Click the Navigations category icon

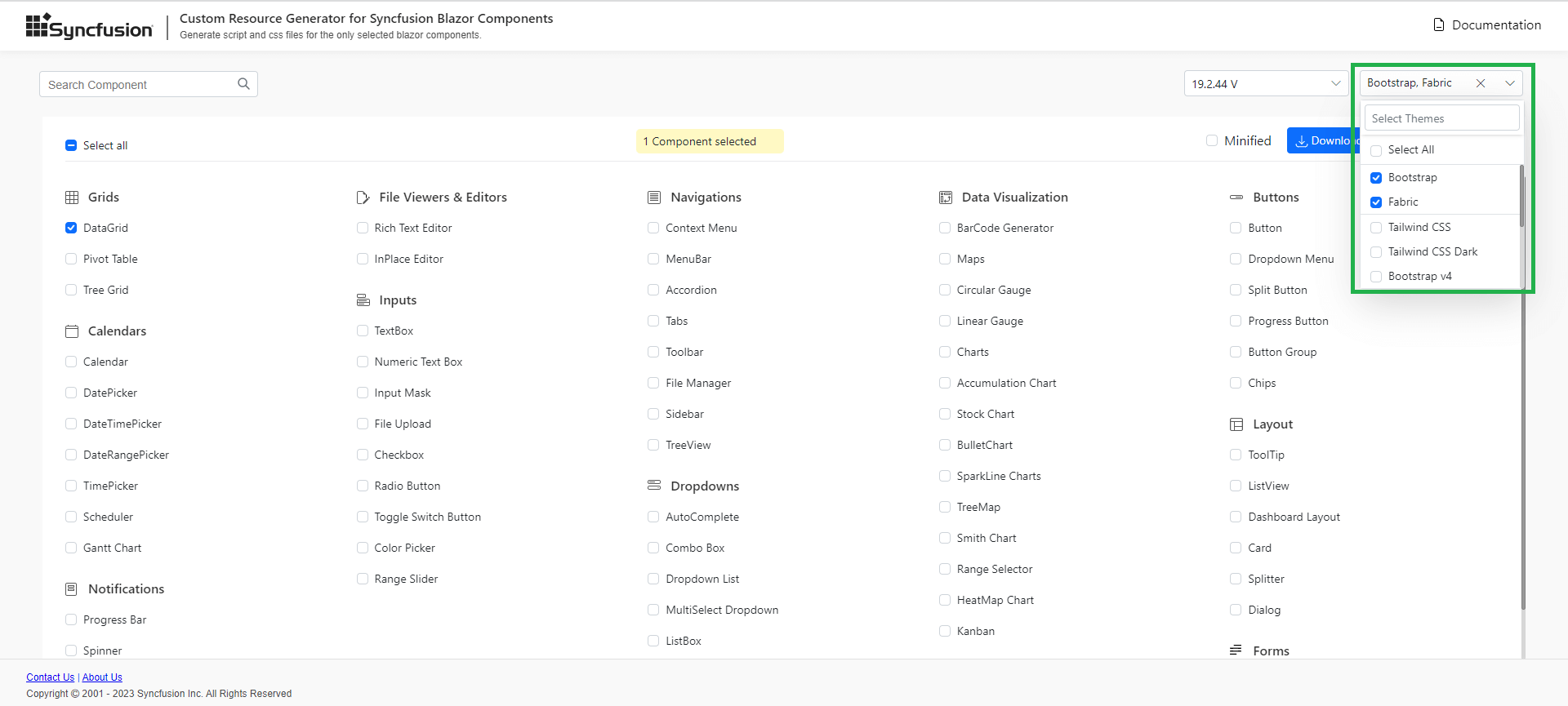[654, 198]
